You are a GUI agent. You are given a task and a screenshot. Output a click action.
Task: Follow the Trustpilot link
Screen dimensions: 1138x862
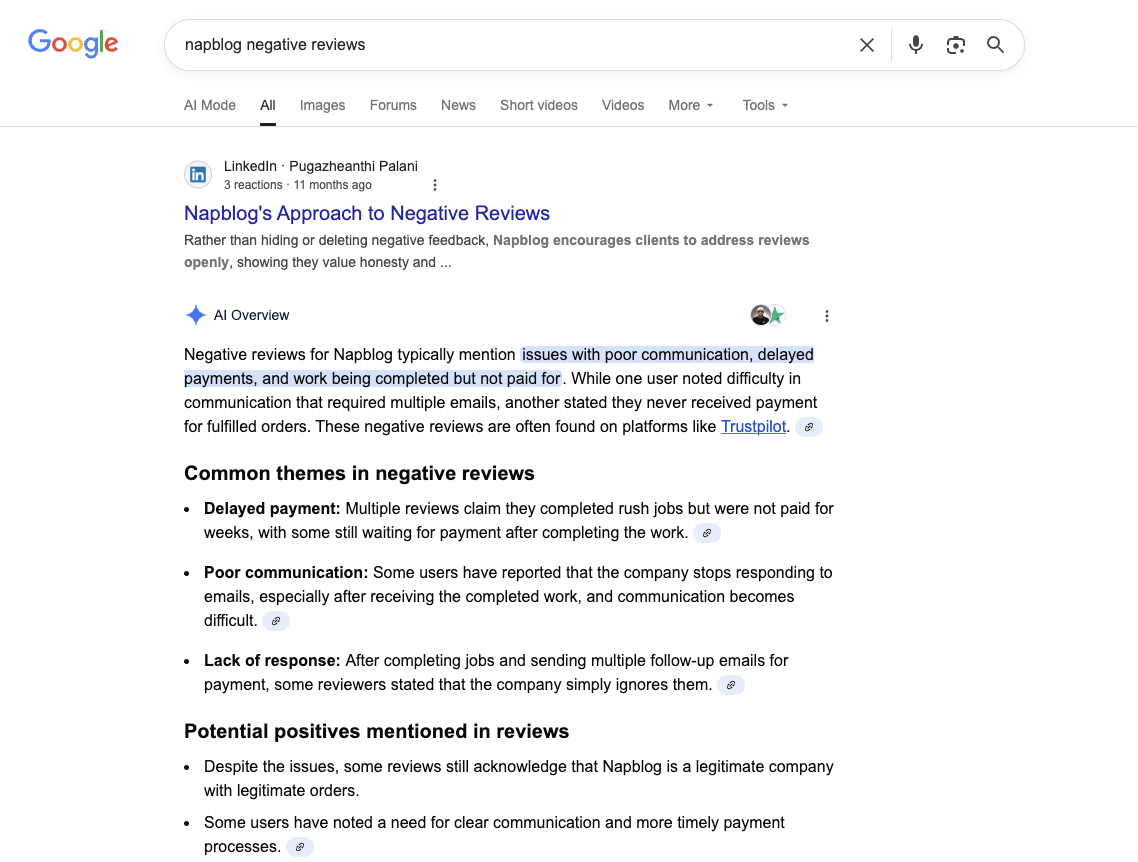753,427
